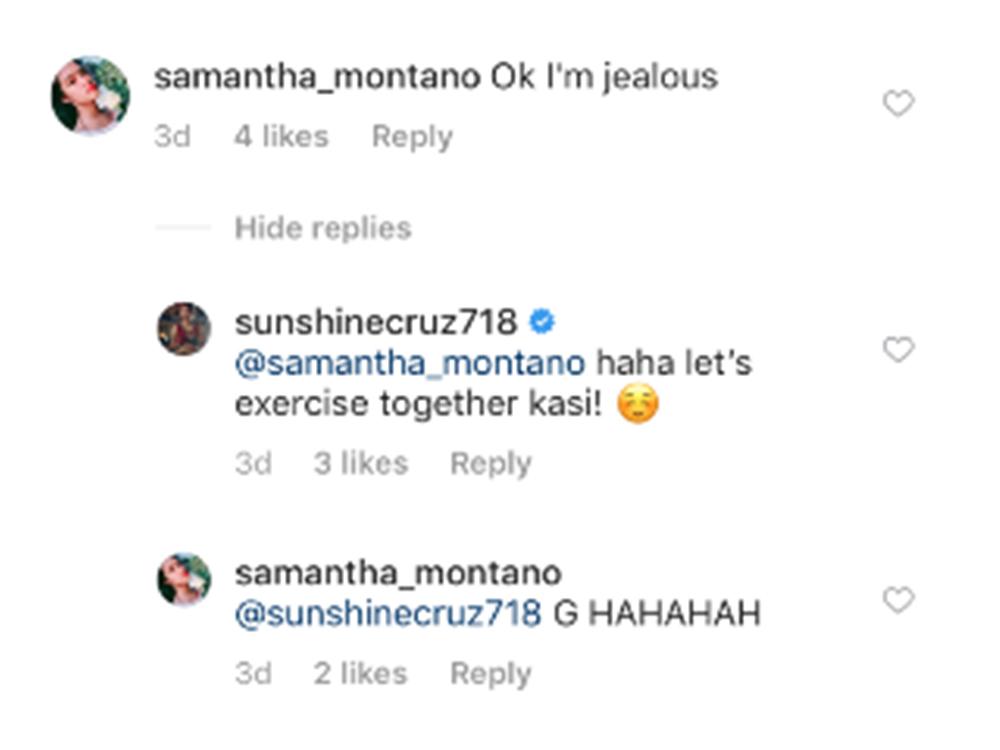
Task: Like the "G HAHAHAH" reply
Action: 898,600
